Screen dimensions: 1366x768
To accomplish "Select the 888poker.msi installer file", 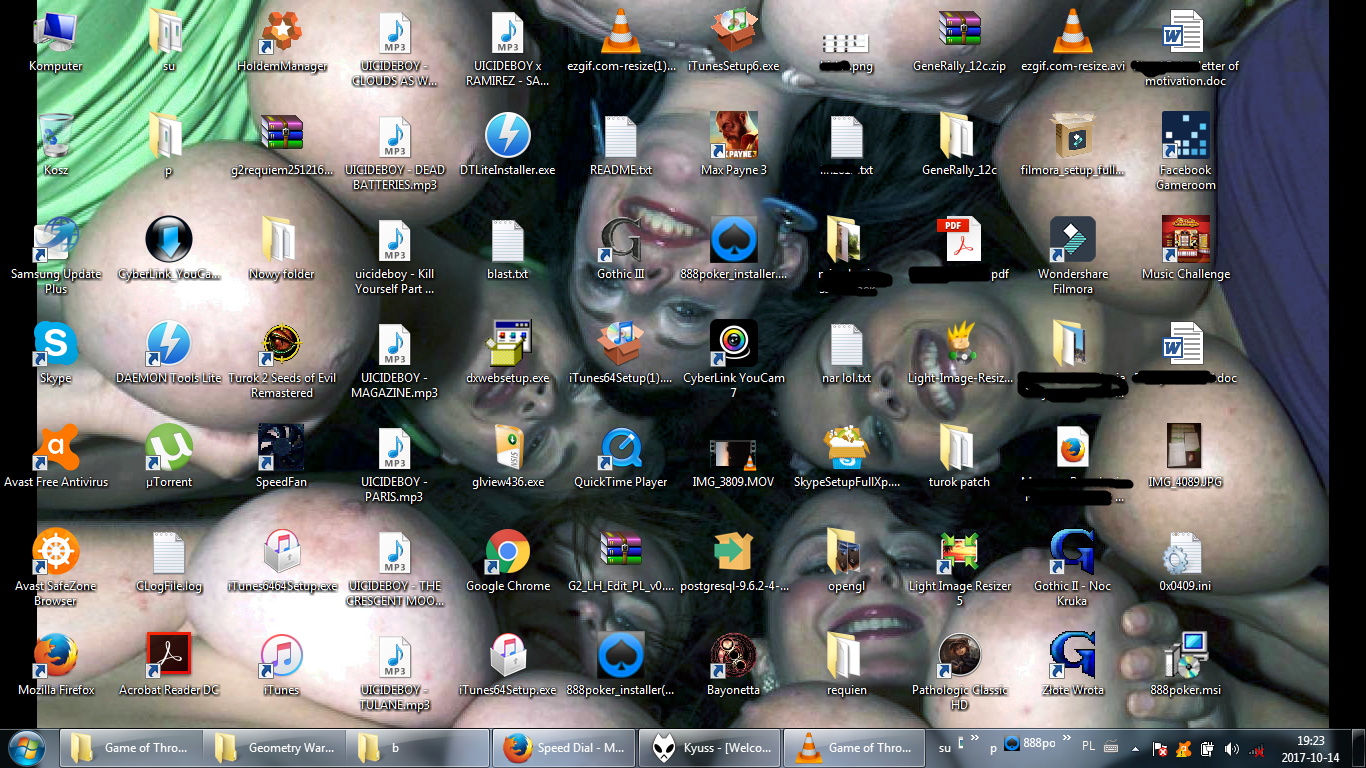I will tap(1186, 665).
